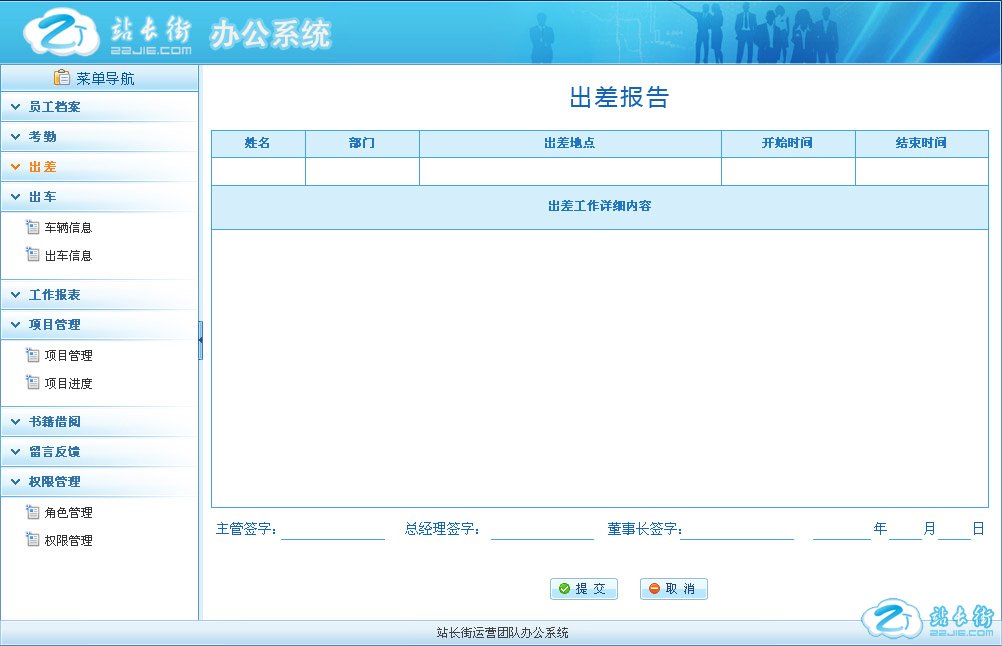Expand the 员工档案 menu section
Screen dimensions: 1002x646
[54, 106]
